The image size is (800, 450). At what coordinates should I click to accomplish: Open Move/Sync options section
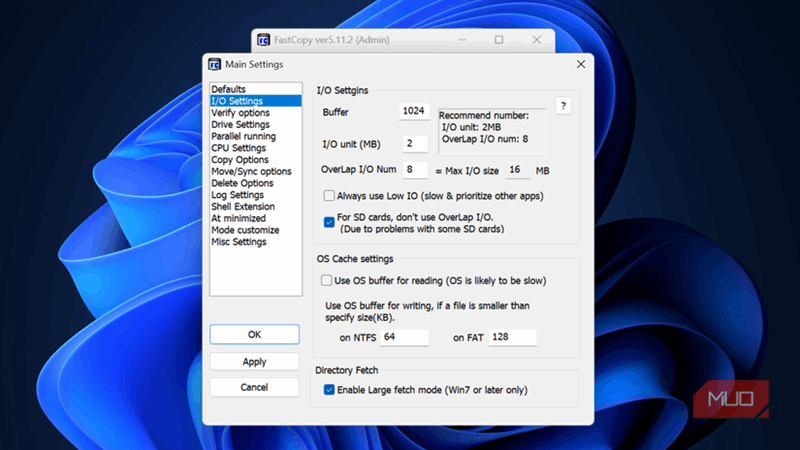click(256, 171)
